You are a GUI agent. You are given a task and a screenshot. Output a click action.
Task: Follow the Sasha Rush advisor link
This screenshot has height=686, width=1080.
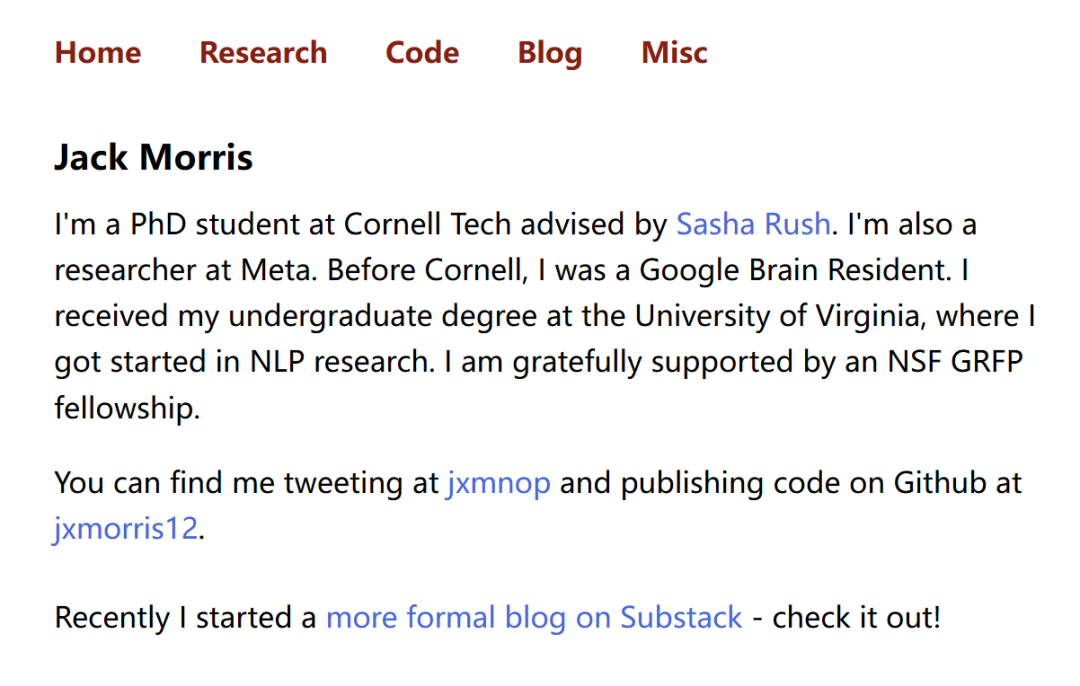pos(753,224)
